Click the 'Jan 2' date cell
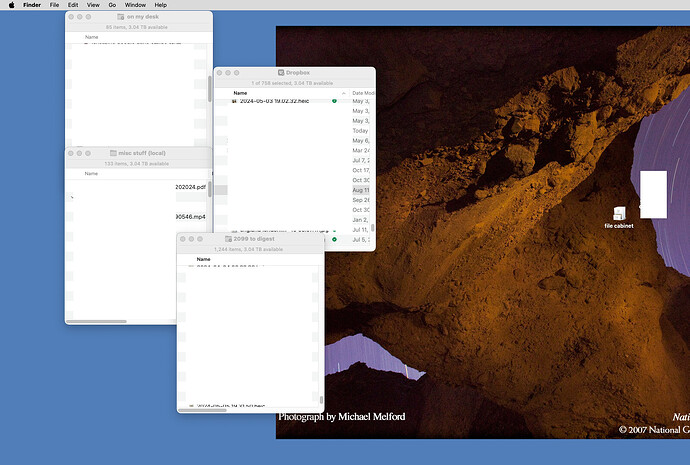 [x=360, y=220]
